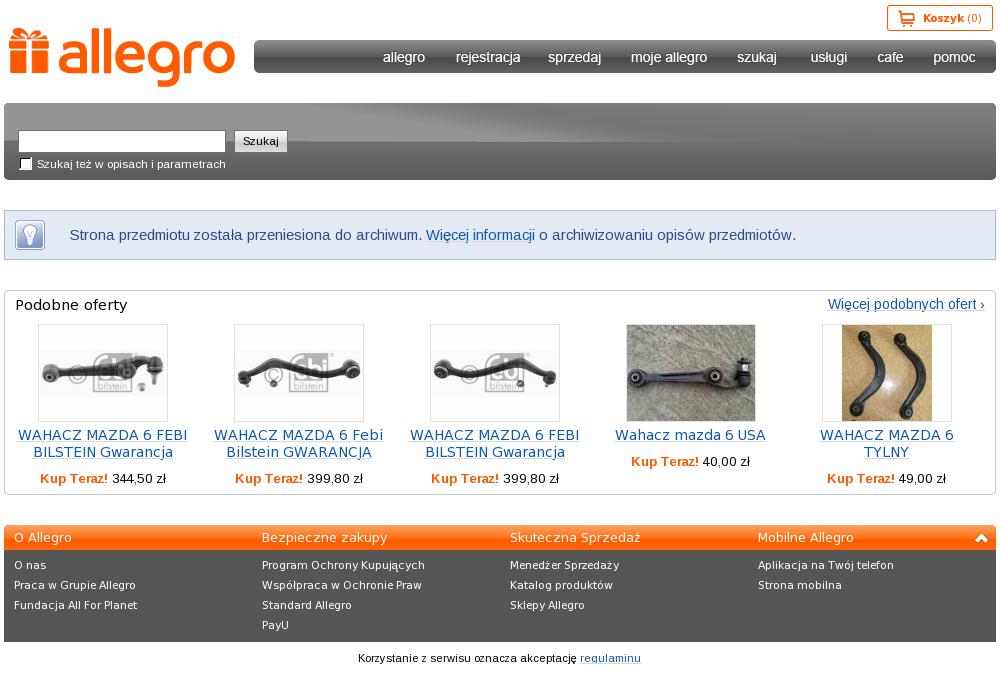Open WAHACZ MAZDA 6 TYLNY title link

click(886, 443)
